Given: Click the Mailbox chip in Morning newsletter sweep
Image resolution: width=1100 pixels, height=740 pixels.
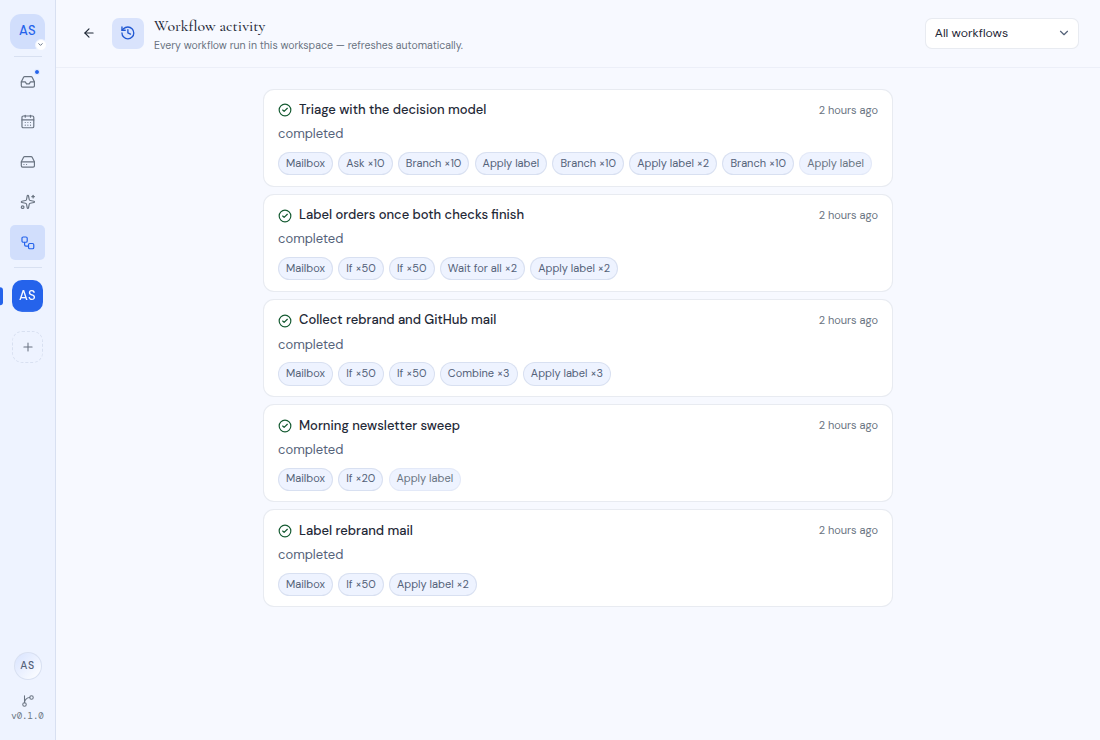Looking at the screenshot, I should (x=305, y=479).
